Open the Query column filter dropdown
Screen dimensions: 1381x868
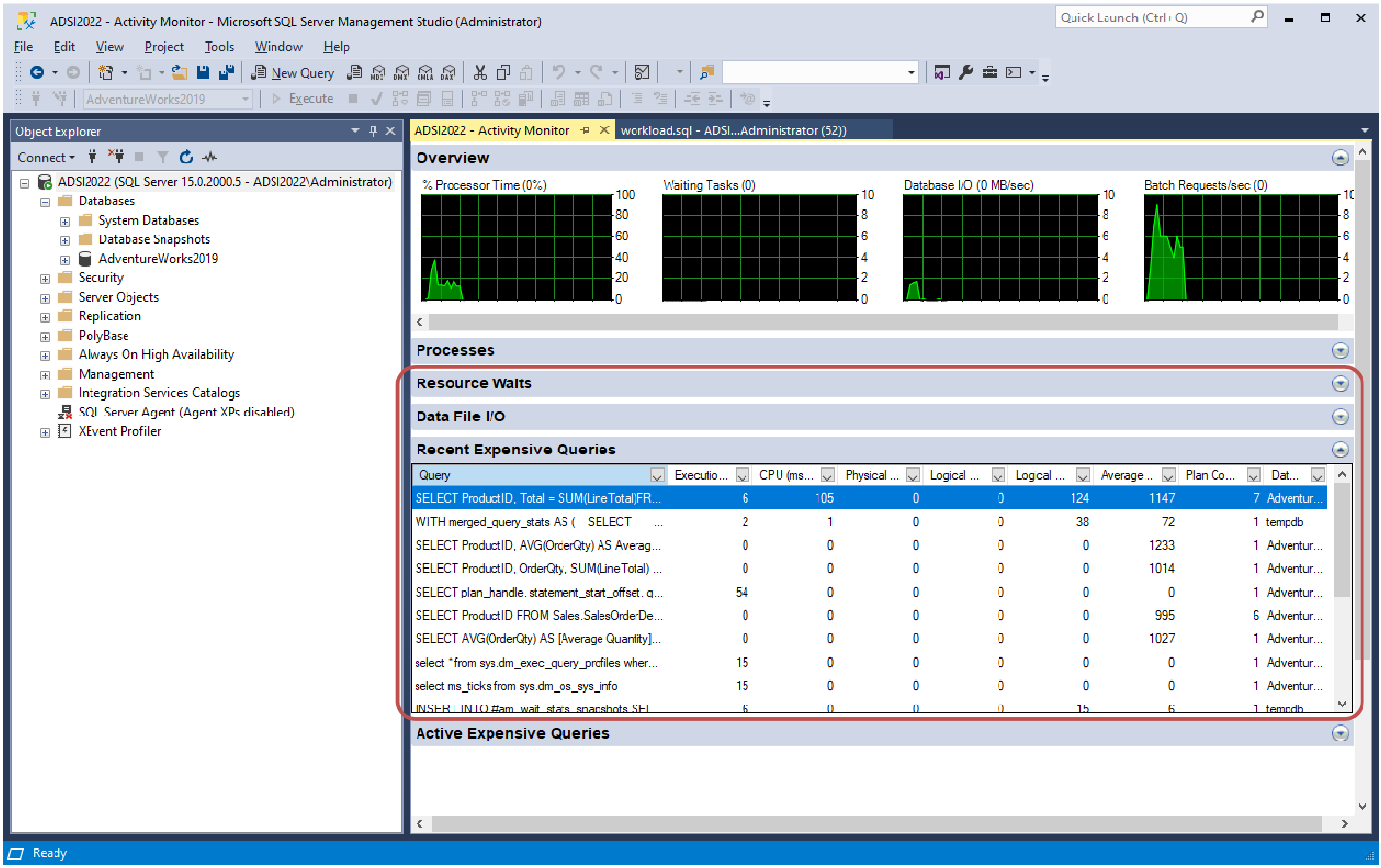[657, 476]
